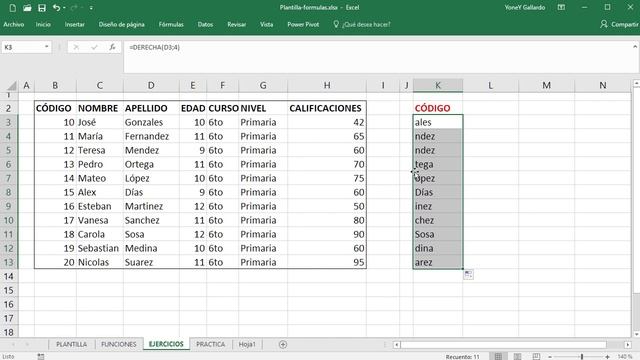Click the Insert Function fx icon
This screenshot has width=640, height=360.
click(112, 47)
